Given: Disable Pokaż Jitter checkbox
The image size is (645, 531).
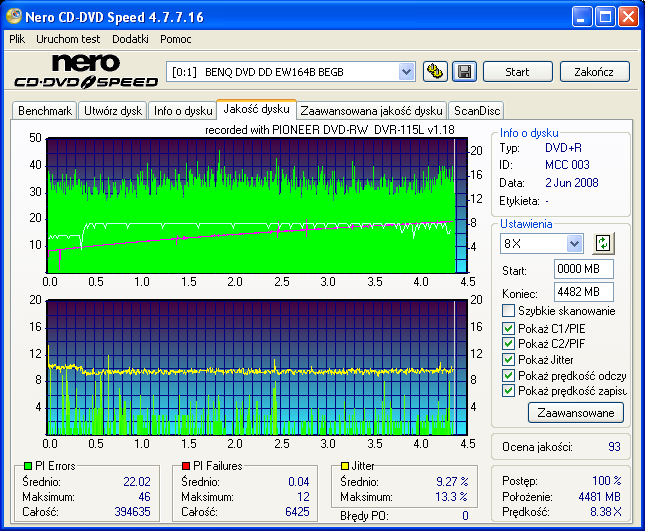Looking at the screenshot, I should [508, 359].
